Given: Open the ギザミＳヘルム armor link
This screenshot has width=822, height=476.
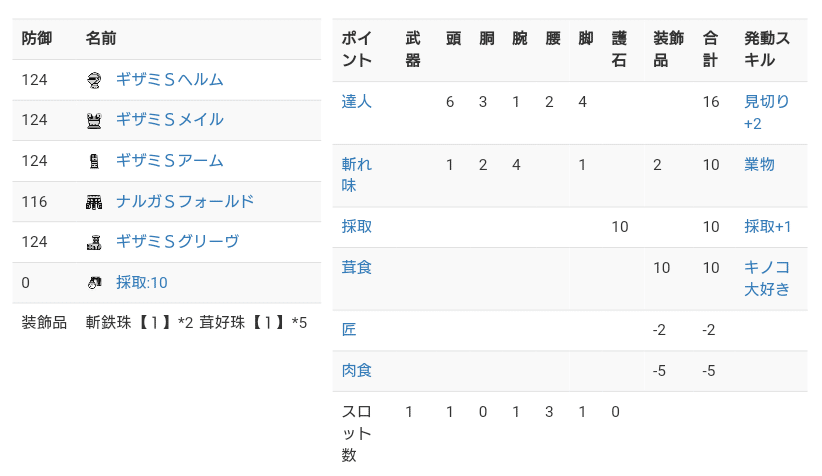Looking at the screenshot, I should coord(169,79).
